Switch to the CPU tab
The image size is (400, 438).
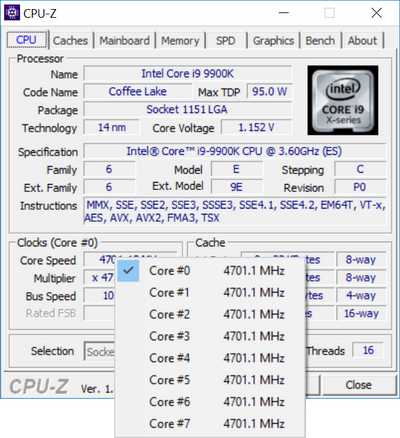(x=27, y=40)
